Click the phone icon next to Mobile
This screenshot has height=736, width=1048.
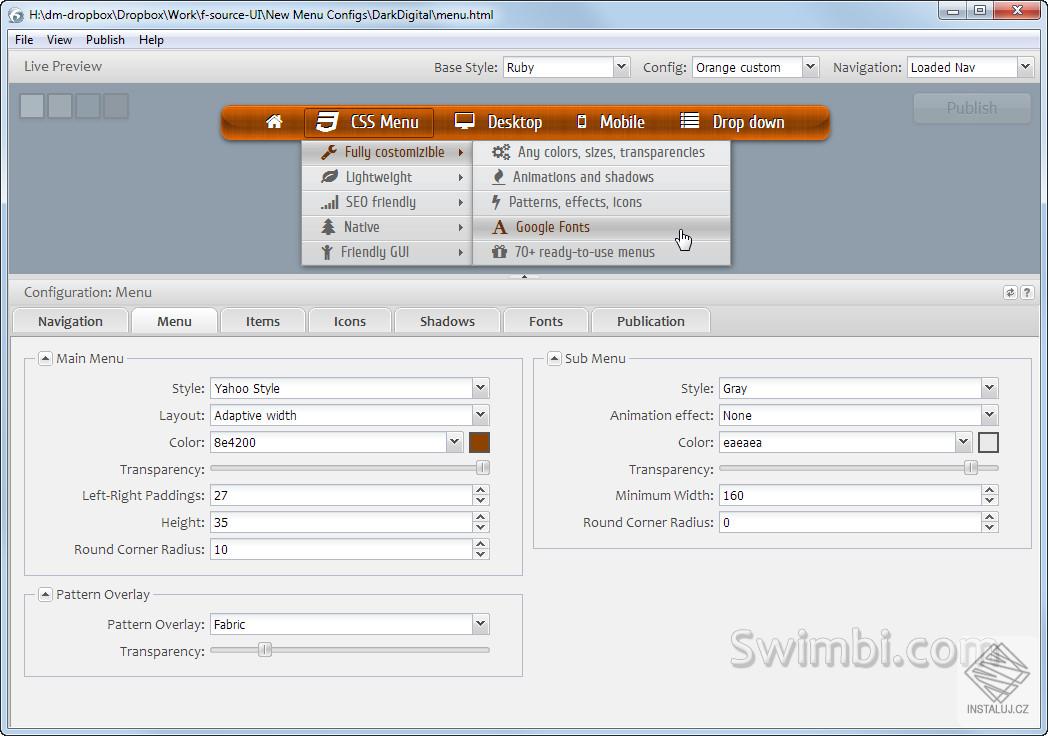(582, 122)
